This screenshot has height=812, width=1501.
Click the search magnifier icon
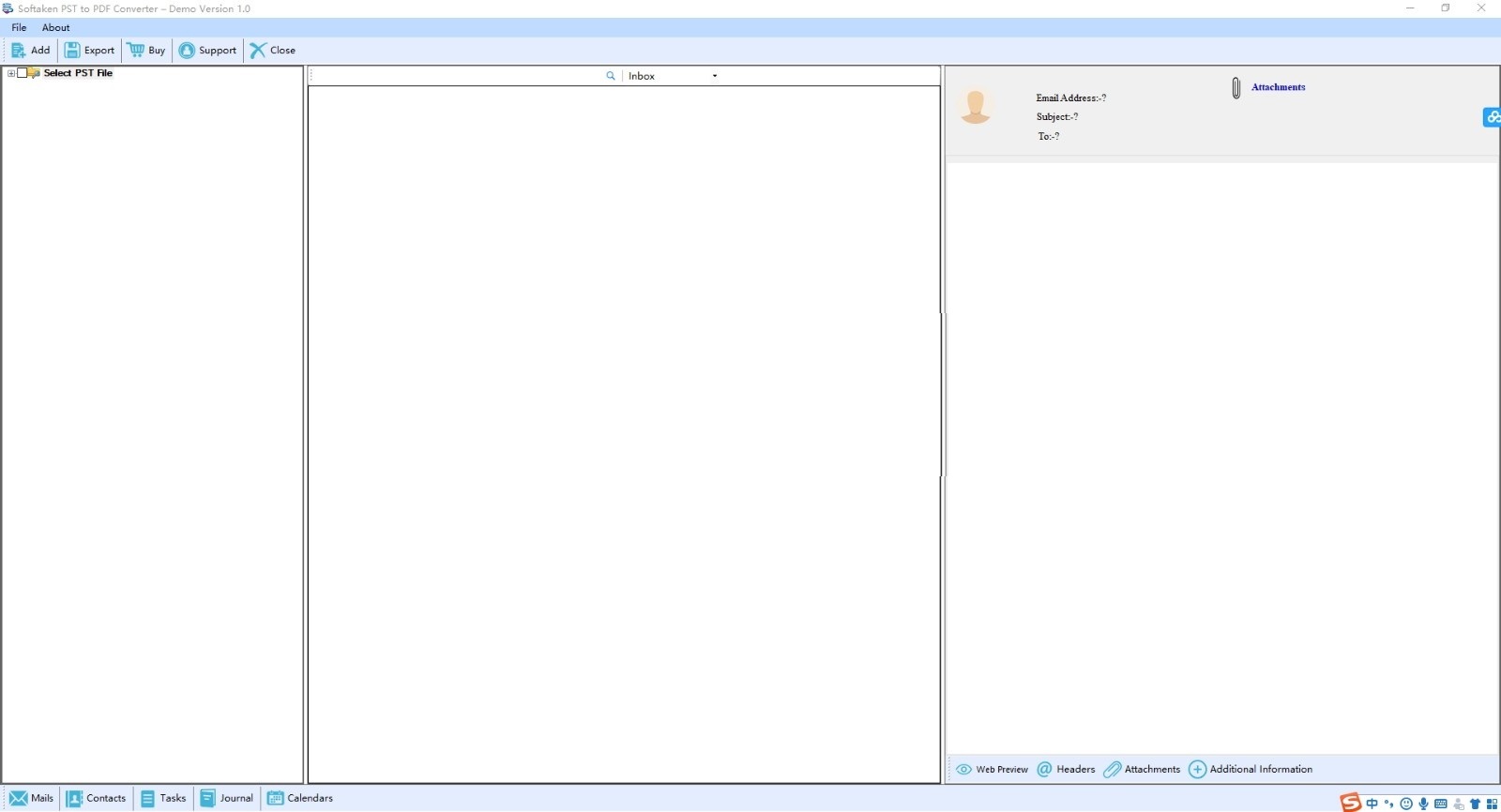pos(611,76)
